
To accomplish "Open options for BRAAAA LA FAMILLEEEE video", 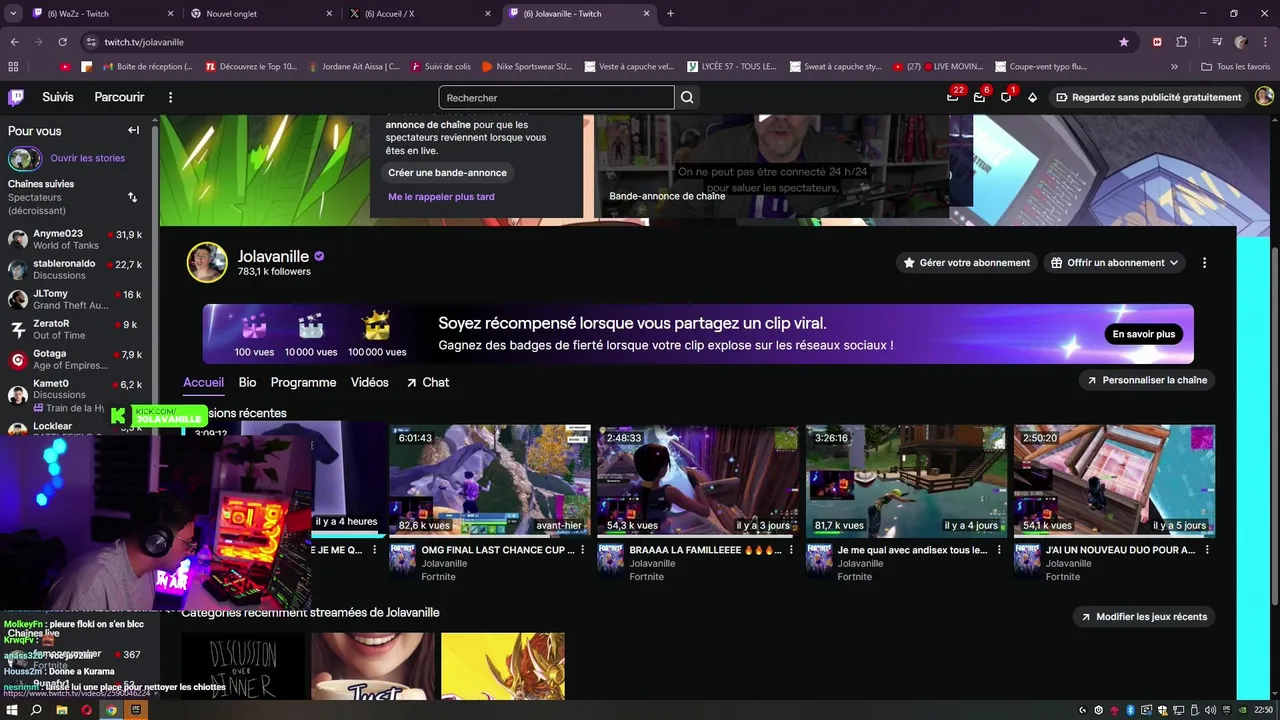I will tap(791, 550).
